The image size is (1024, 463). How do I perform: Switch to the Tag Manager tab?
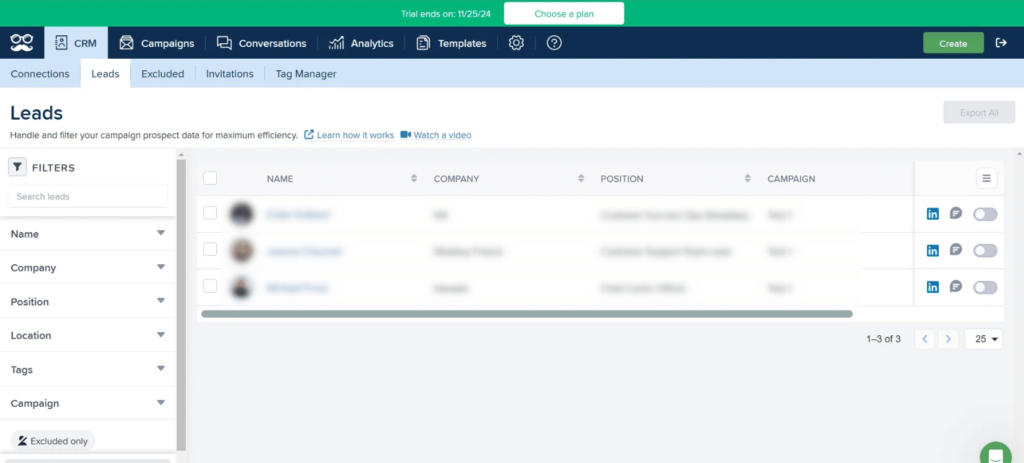(307, 74)
